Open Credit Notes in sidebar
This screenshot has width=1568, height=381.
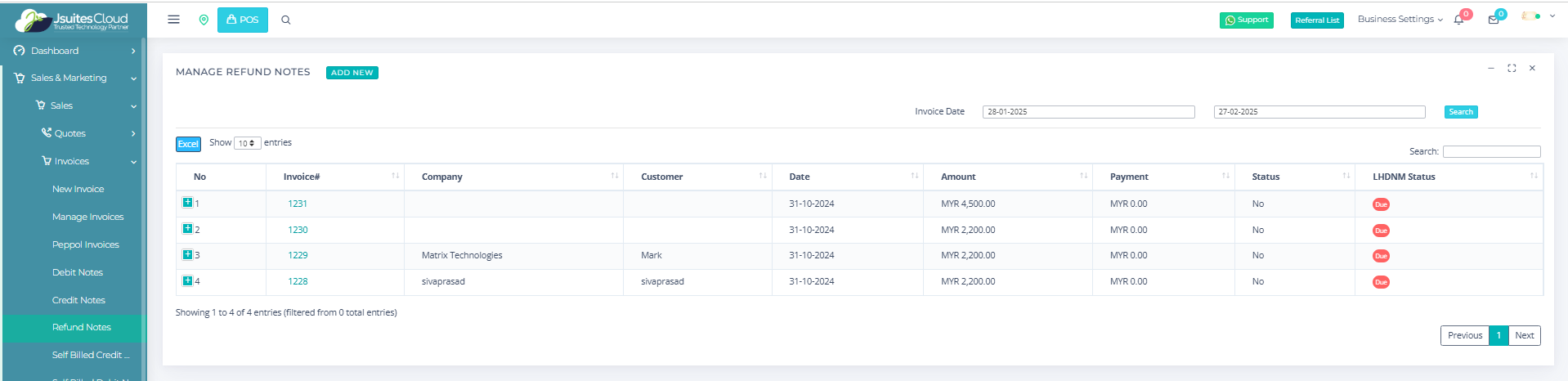(x=78, y=300)
